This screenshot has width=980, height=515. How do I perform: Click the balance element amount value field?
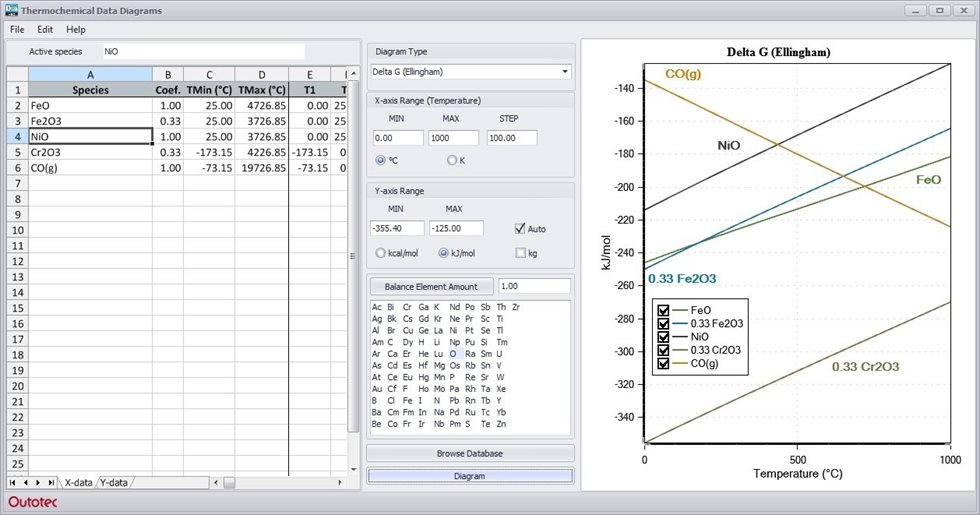coord(534,286)
